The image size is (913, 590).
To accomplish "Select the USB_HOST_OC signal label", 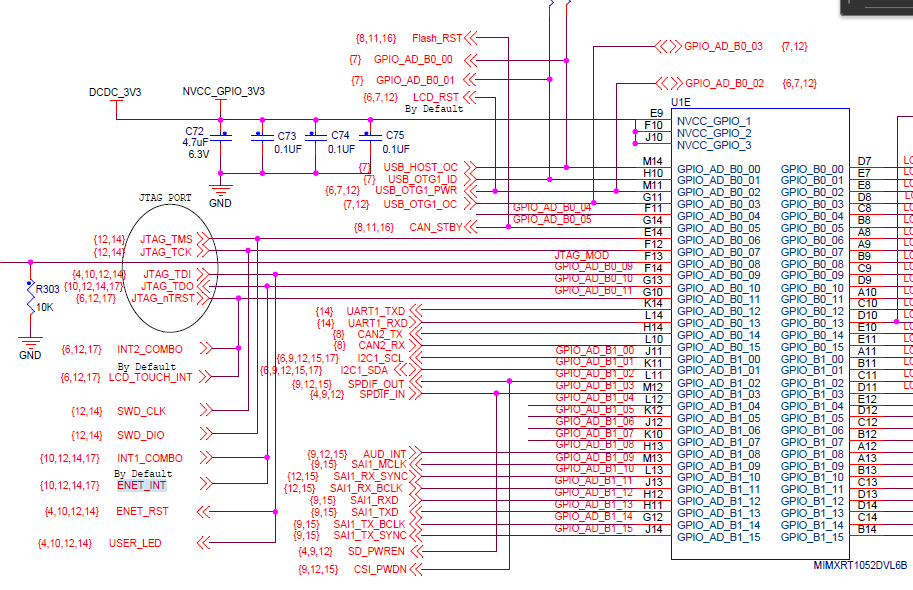I will point(420,167).
